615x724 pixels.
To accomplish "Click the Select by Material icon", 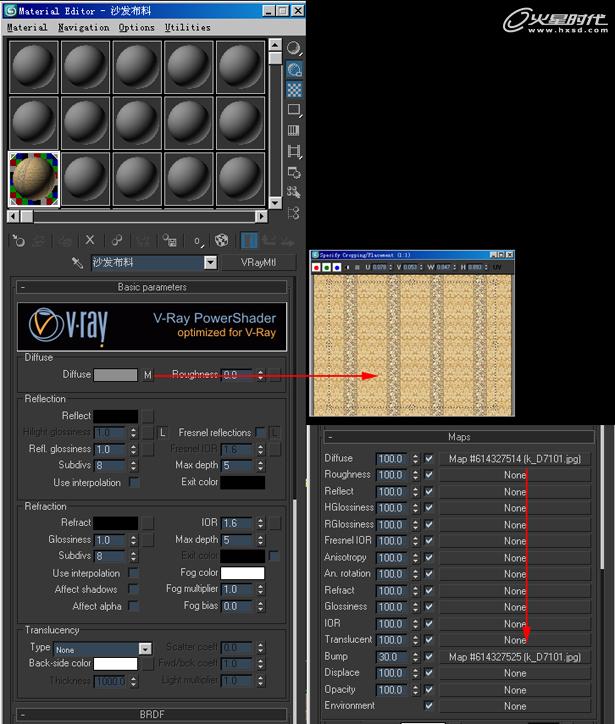I will click(x=294, y=192).
